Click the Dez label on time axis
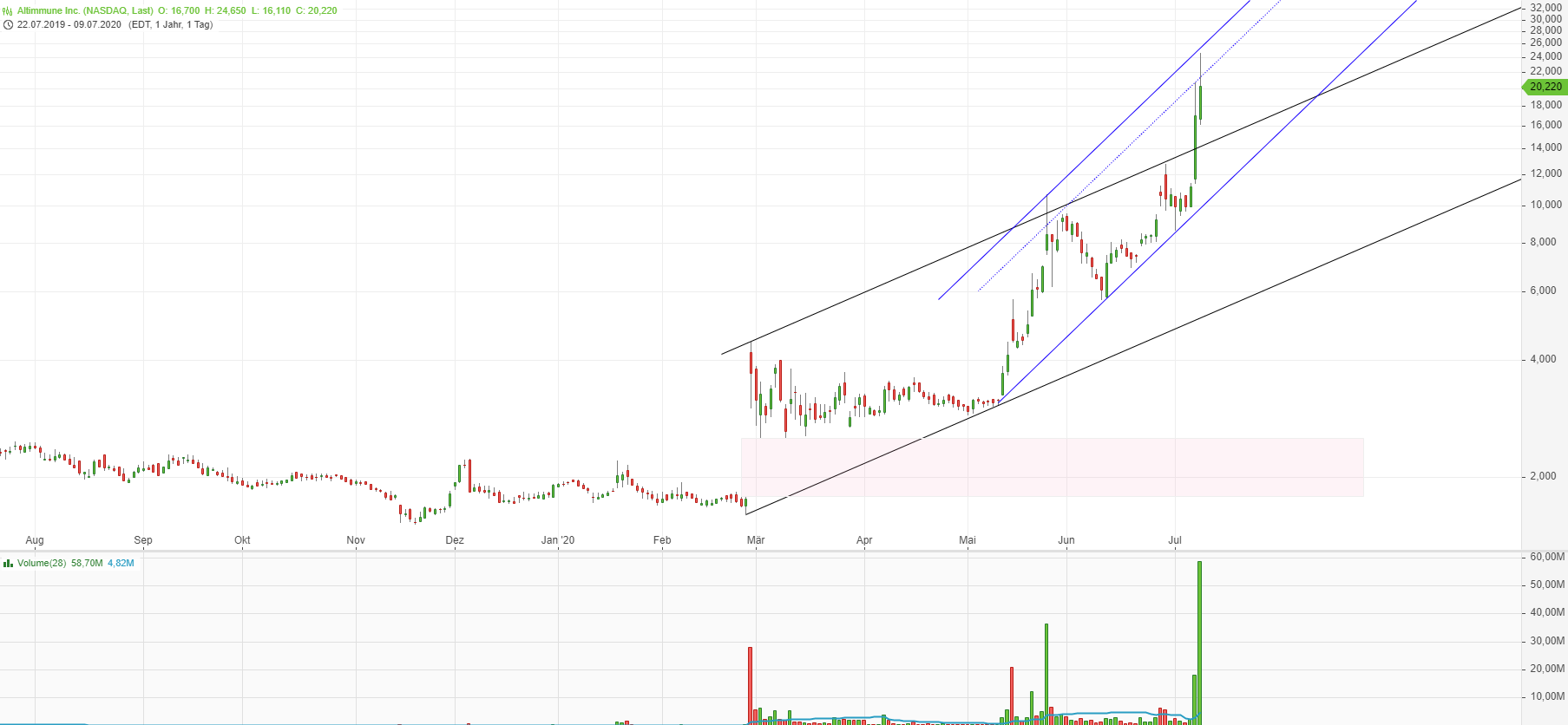 455,540
